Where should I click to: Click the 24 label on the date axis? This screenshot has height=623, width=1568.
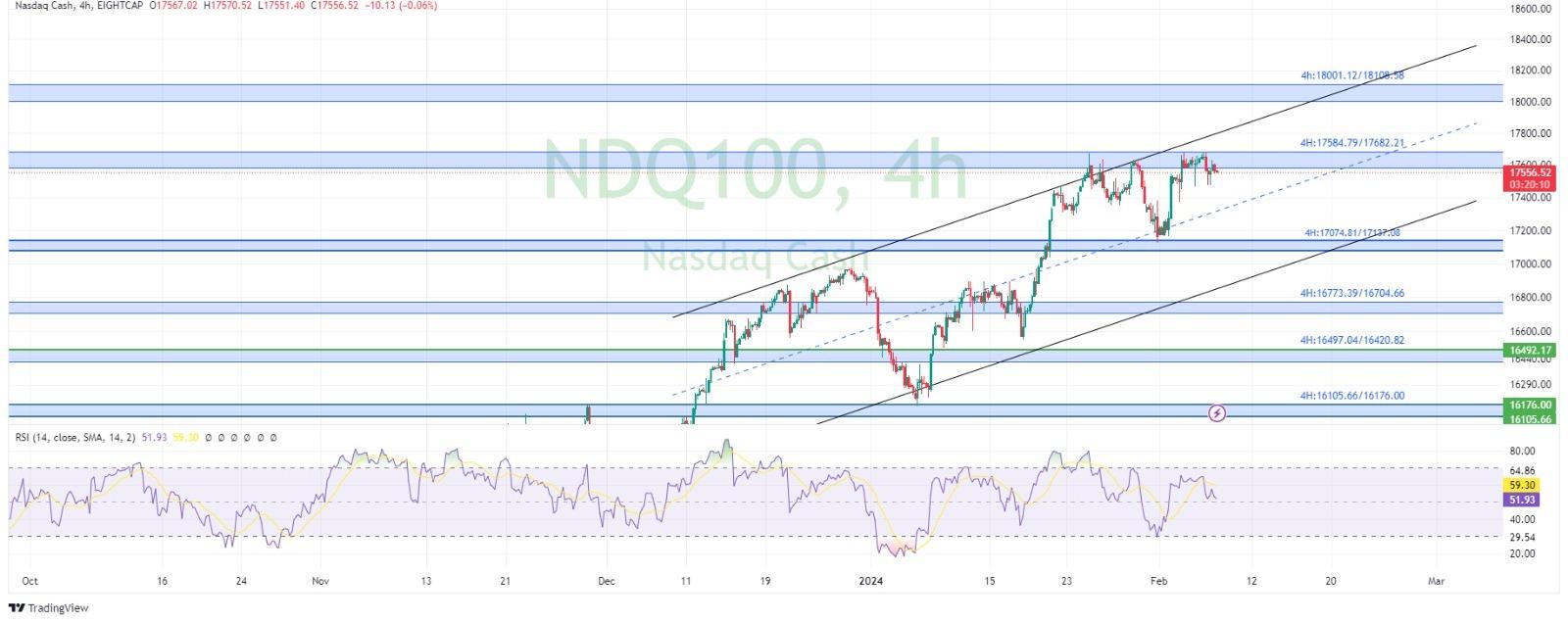(241, 581)
